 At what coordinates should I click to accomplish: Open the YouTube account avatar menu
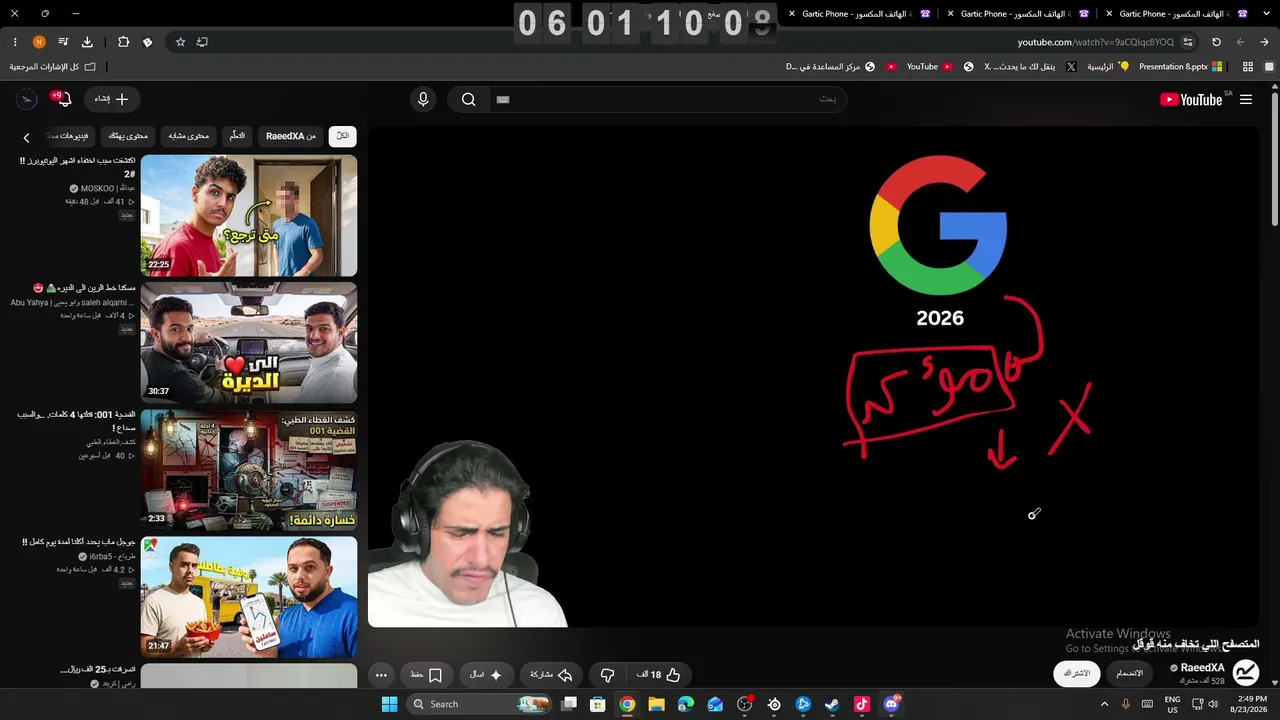[x=27, y=99]
